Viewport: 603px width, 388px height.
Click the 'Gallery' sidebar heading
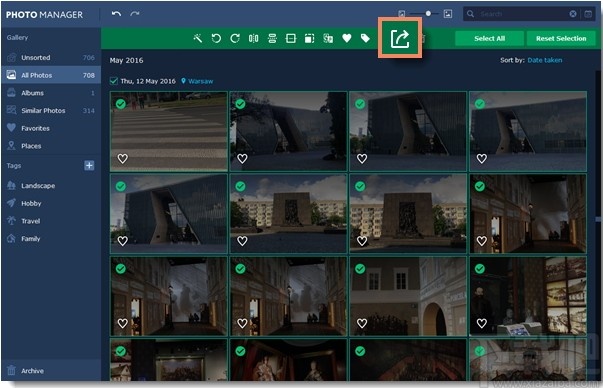pyautogui.click(x=17, y=37)
